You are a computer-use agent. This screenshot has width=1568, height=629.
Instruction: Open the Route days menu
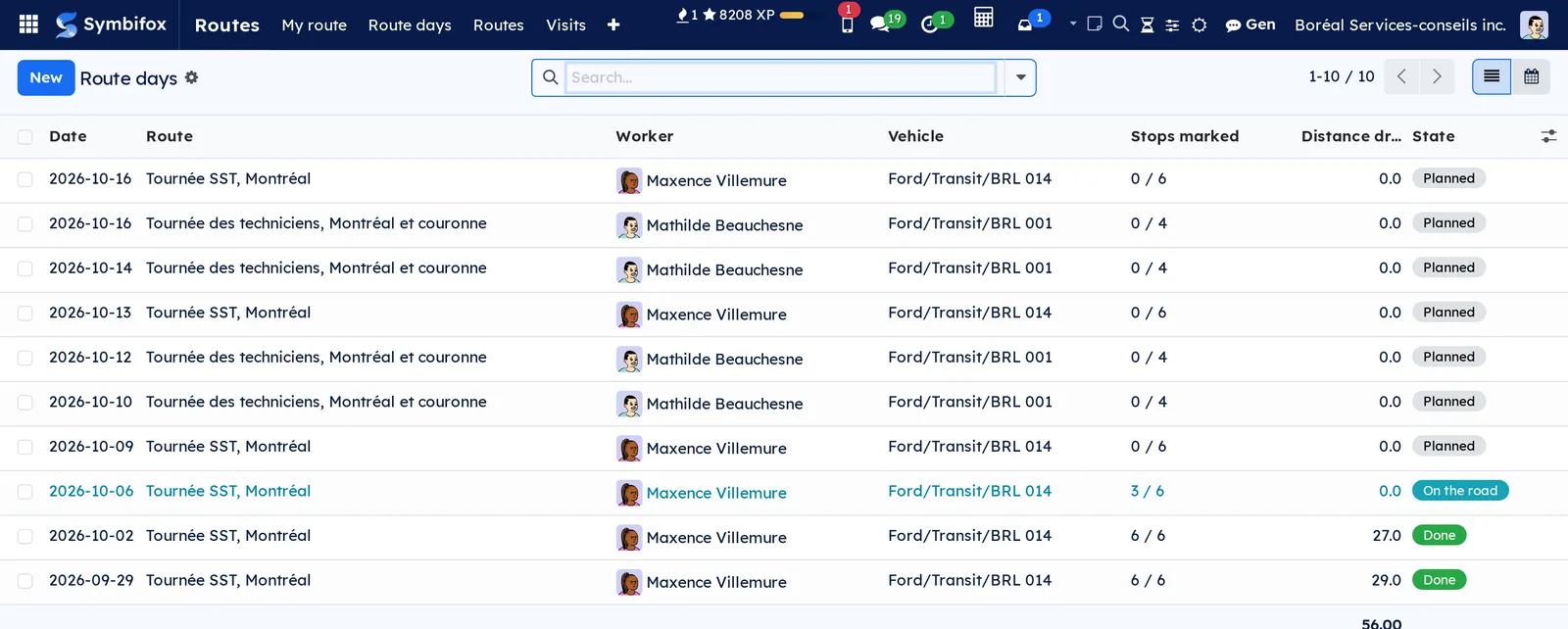tap(410, 24)
